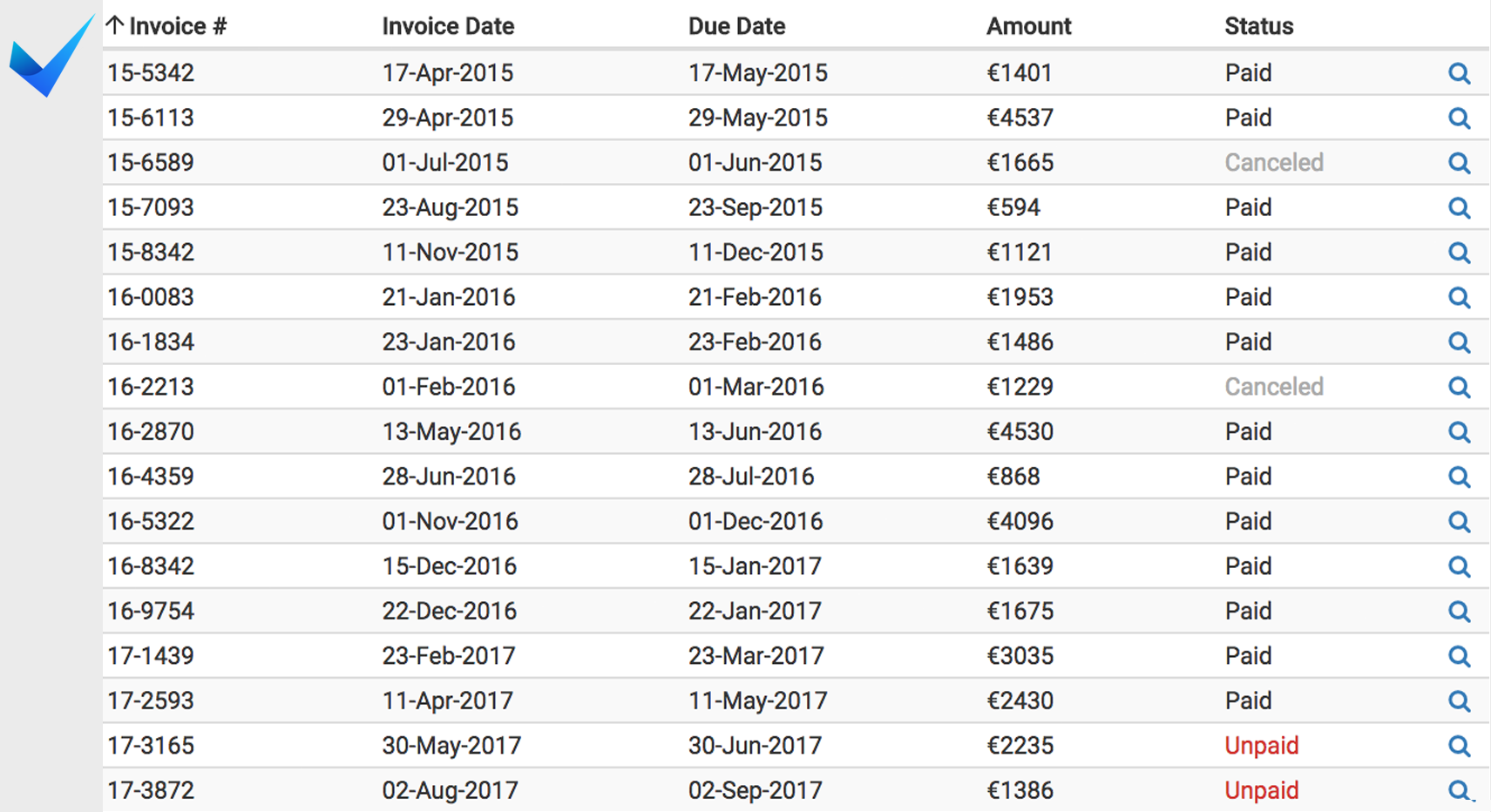The image size is (1491, 812).
Task: Open magnifier icon for invoice 16-8342
Action: [x=1460, y=567]
